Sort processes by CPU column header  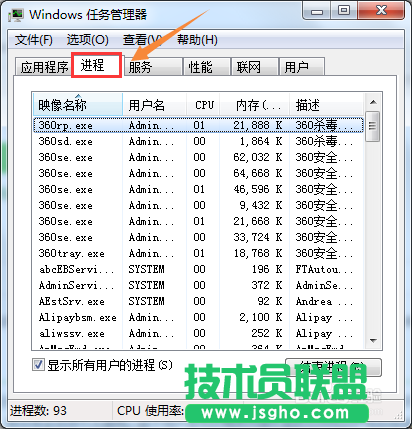coord(203,105)
